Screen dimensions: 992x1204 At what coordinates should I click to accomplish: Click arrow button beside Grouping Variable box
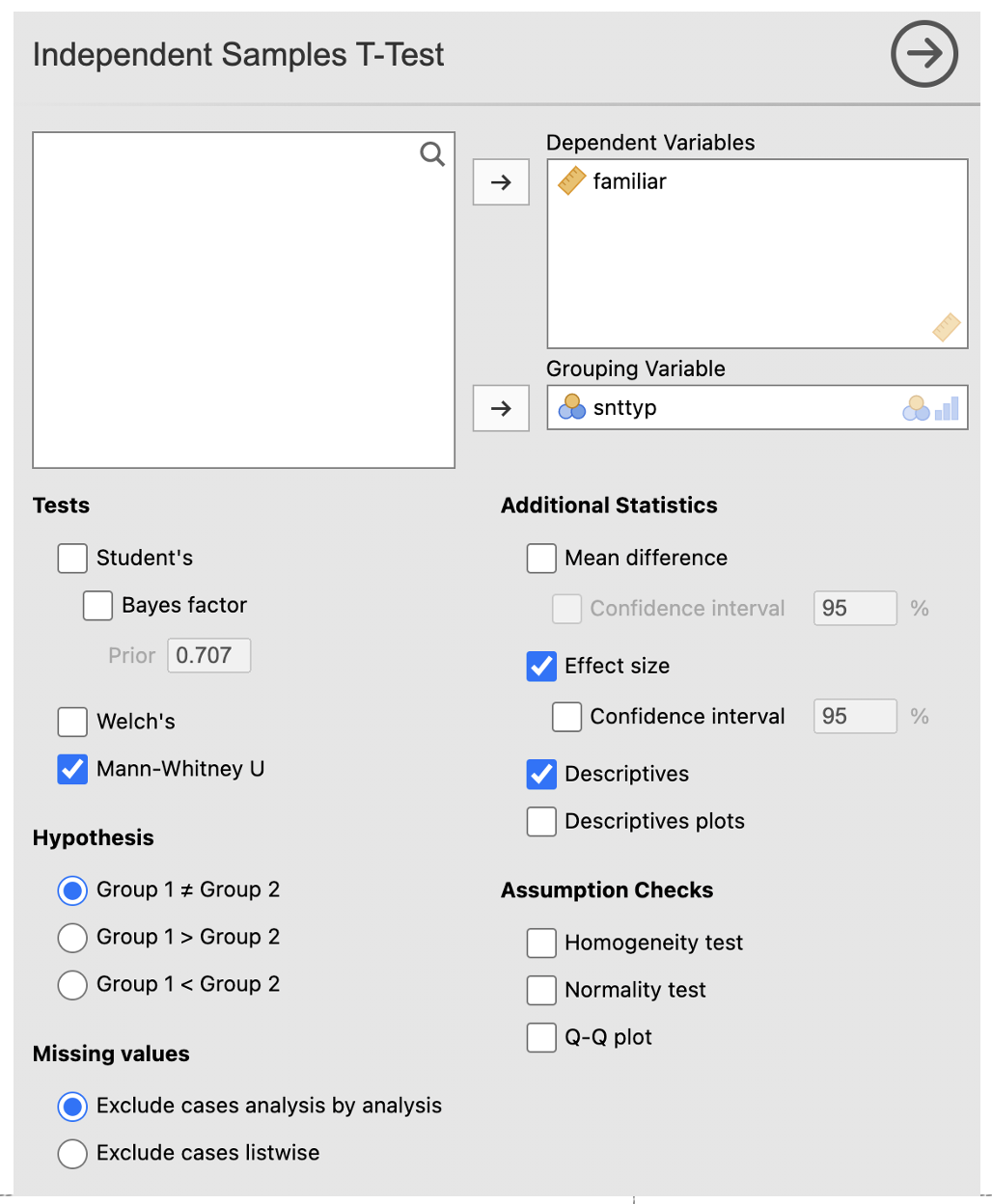pyautogui.click(x=501, y=408)
